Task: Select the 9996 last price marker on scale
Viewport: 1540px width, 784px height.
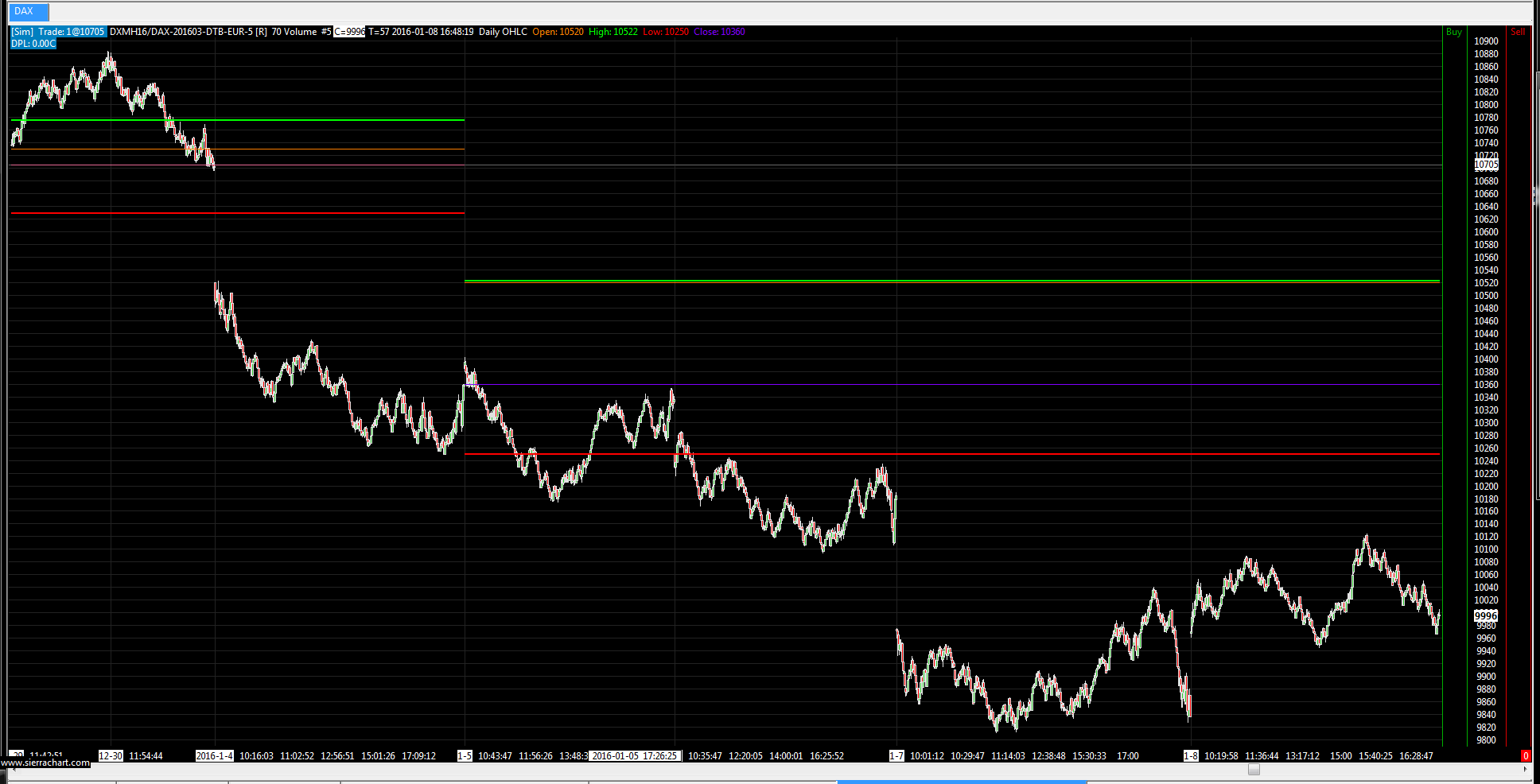Action: tap(1486, 615)
